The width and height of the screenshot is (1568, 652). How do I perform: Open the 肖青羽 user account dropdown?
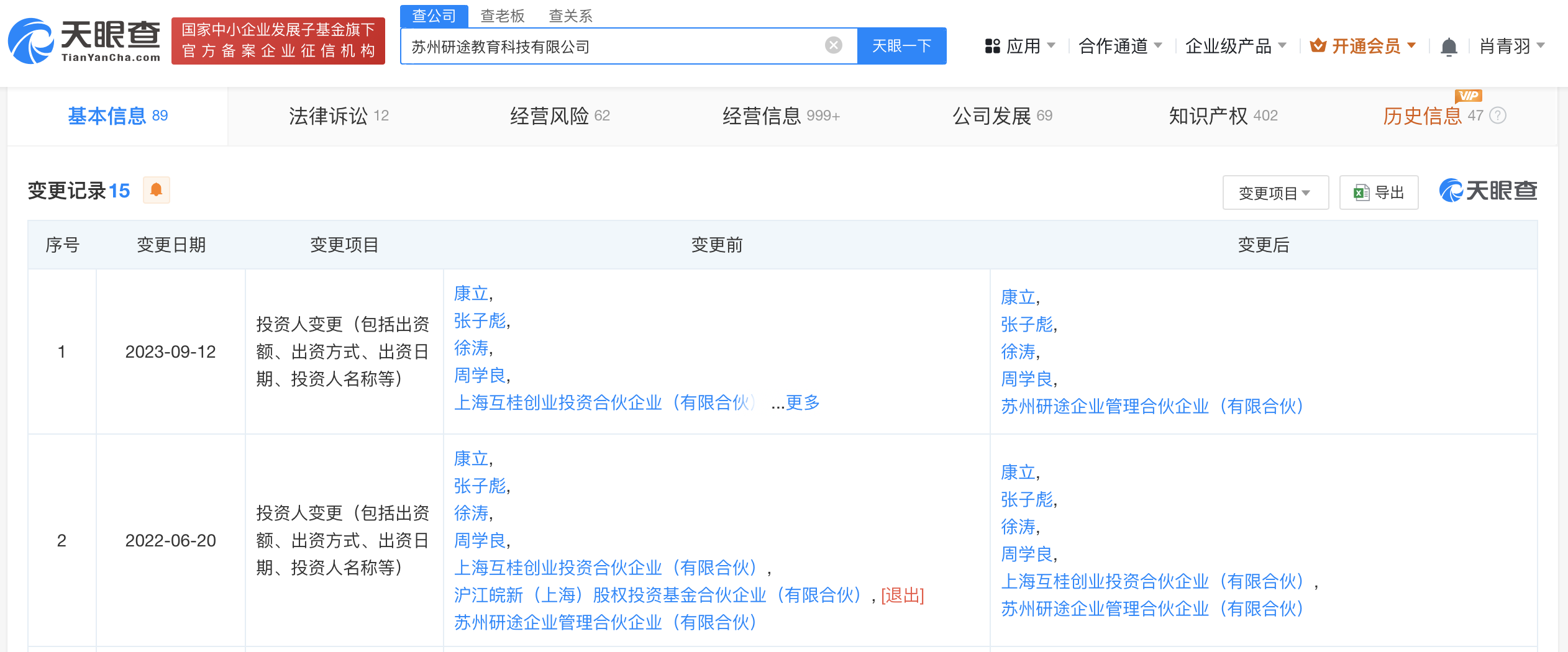1511,46
